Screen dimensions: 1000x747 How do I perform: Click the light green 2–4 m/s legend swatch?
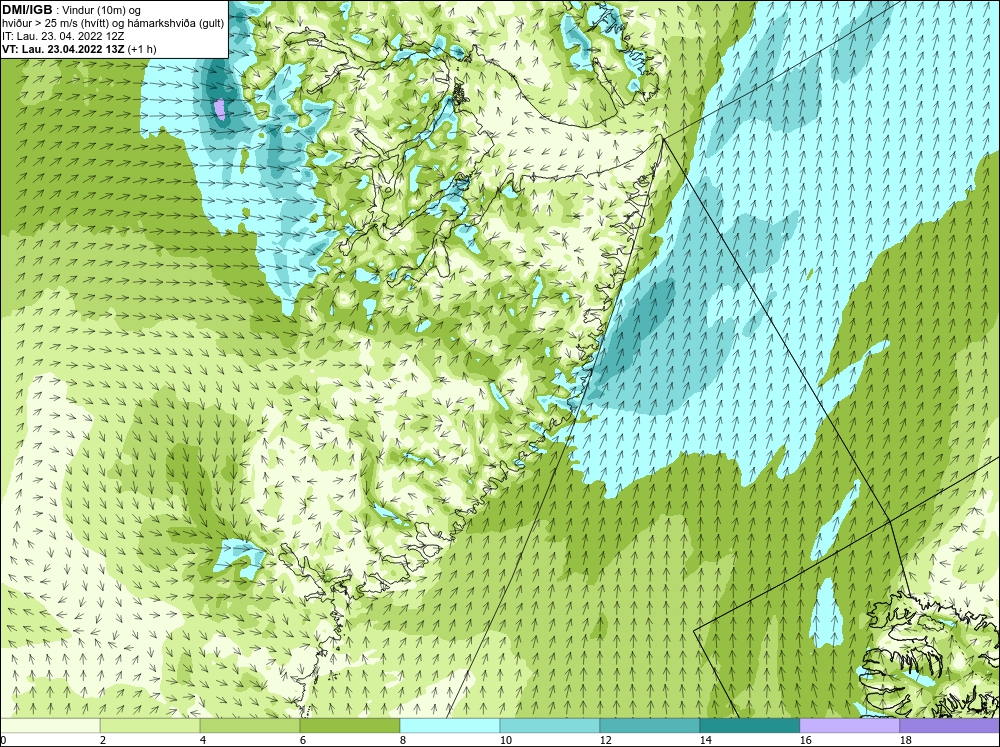point(150,725)
